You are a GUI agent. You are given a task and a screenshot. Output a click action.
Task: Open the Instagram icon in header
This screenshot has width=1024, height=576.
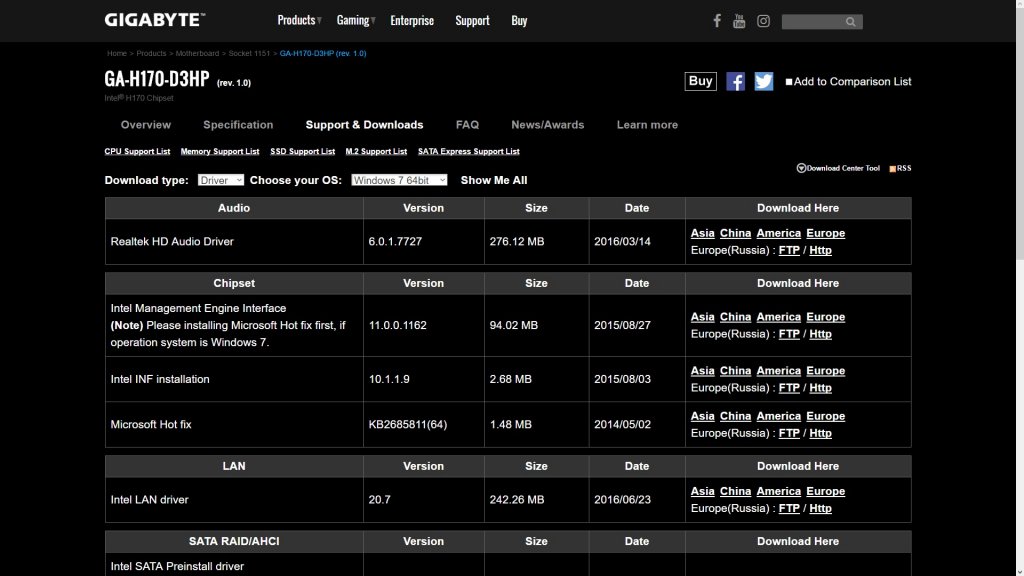[x=763, y=21]
